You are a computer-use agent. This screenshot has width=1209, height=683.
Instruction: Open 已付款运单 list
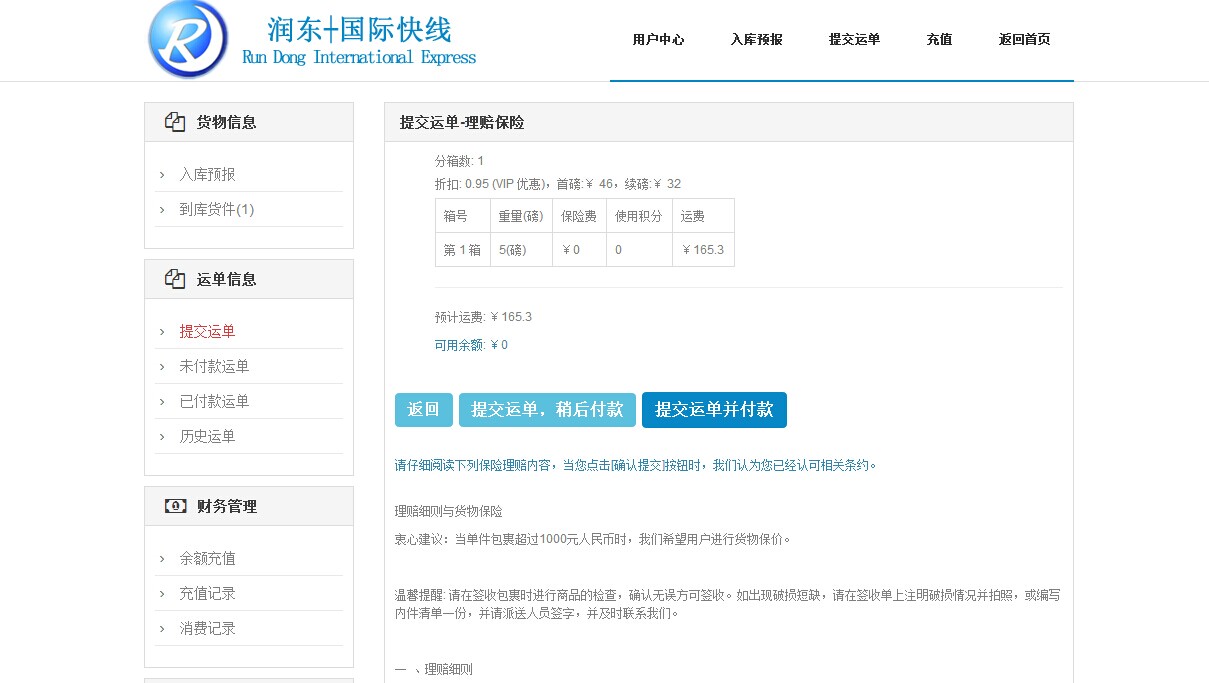coord(214,401)
